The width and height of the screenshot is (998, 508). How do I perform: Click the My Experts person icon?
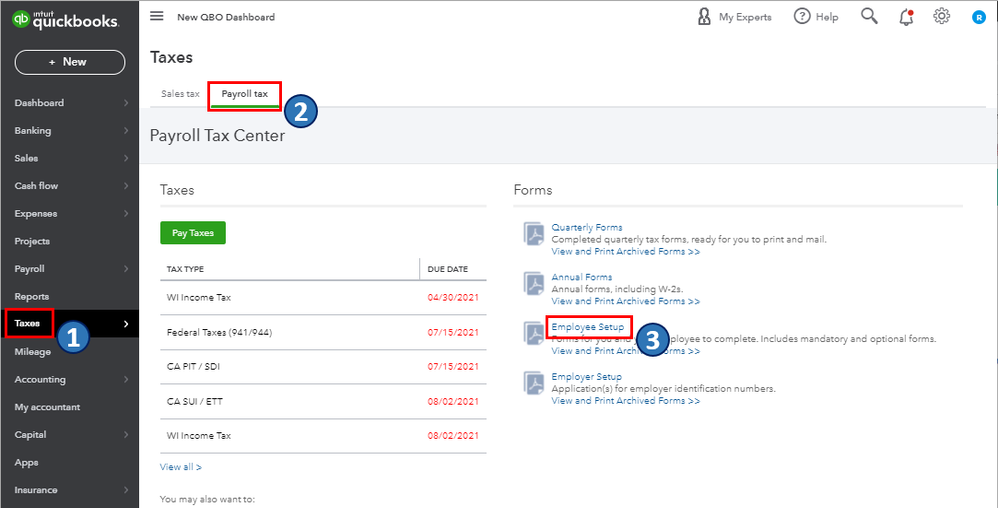point(705,16)
